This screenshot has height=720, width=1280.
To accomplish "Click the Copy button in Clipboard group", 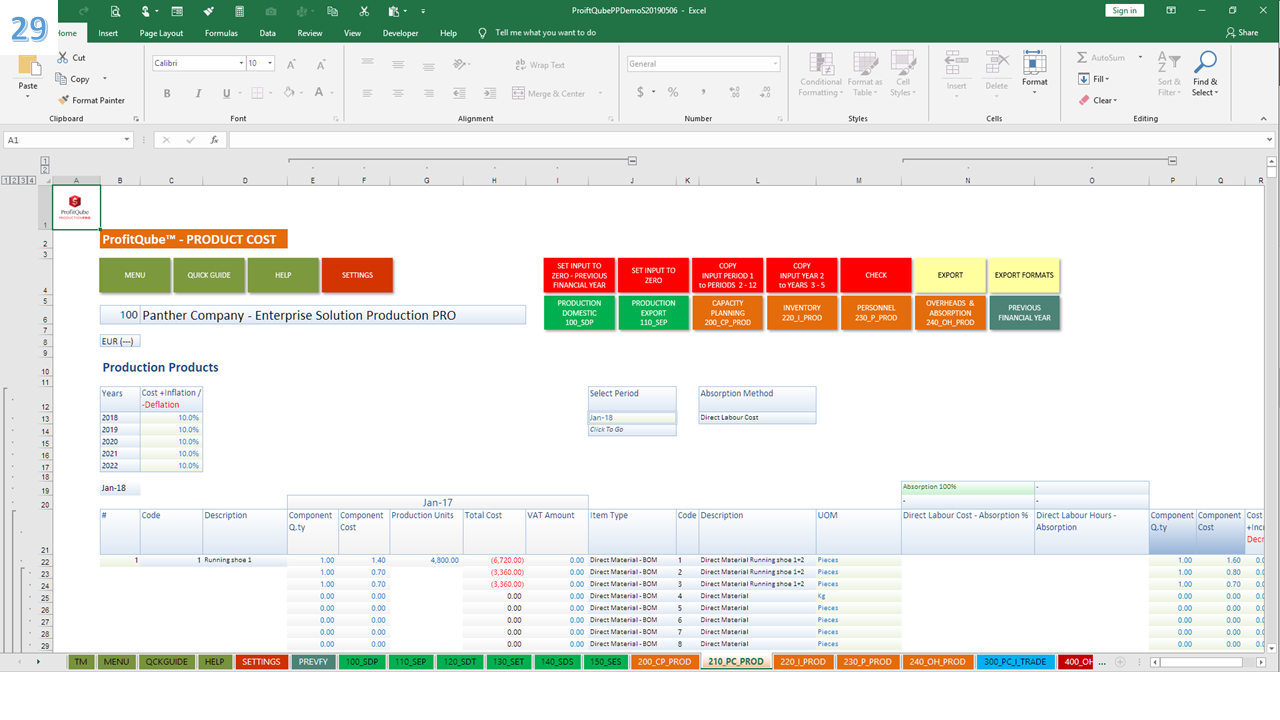I will coord(74,79).
